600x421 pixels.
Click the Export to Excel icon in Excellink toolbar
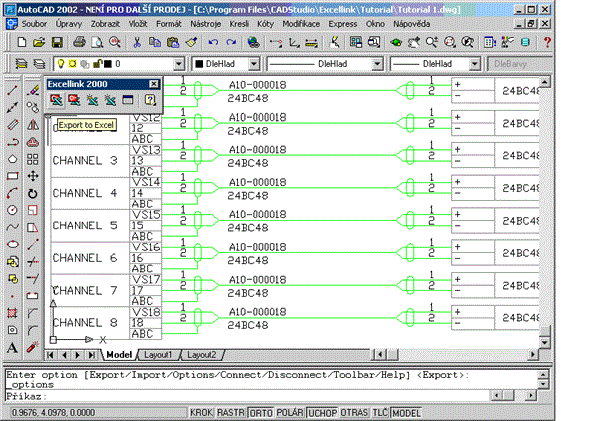coord(58,101)
